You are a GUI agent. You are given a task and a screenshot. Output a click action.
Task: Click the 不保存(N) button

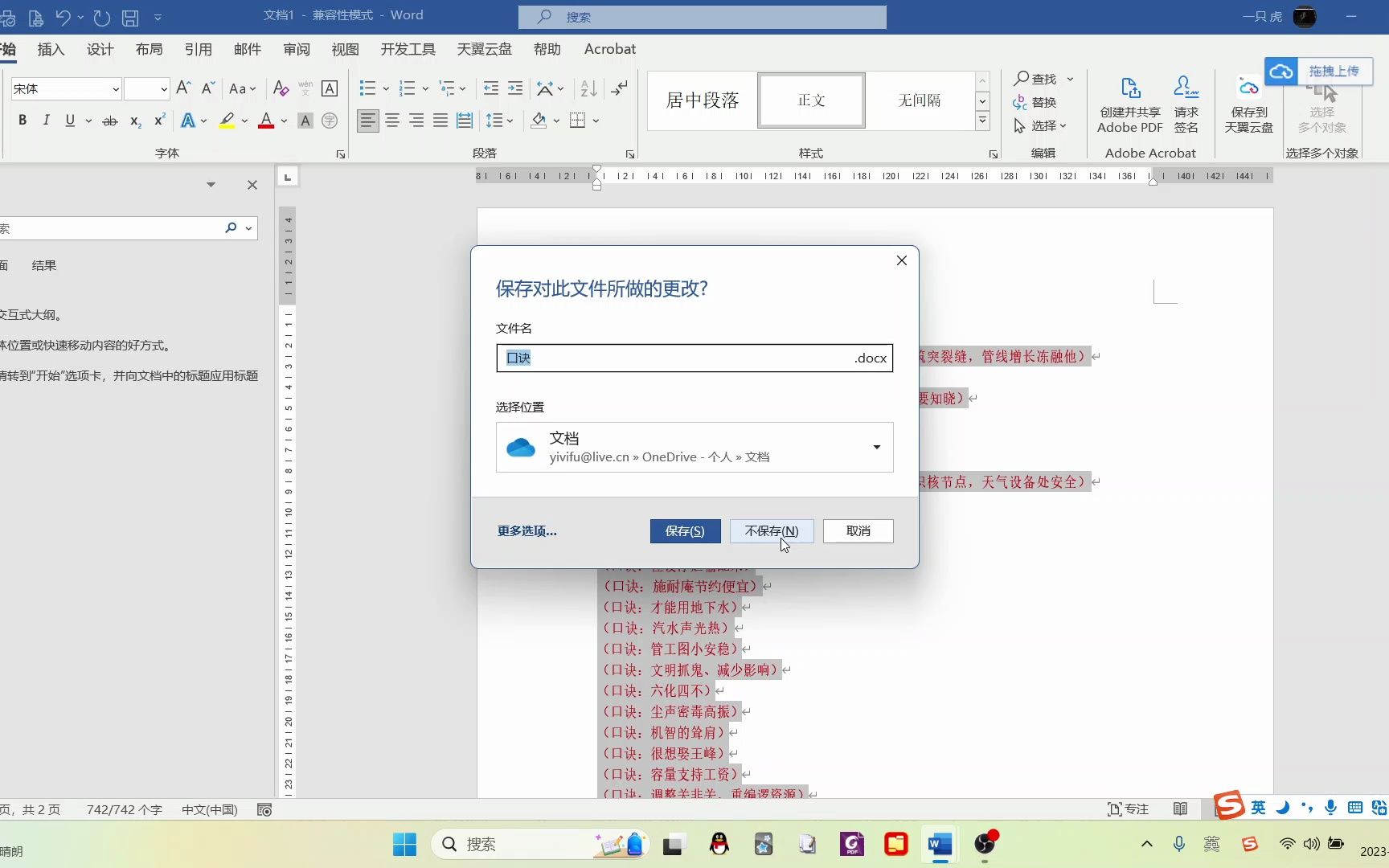[771, 530]
